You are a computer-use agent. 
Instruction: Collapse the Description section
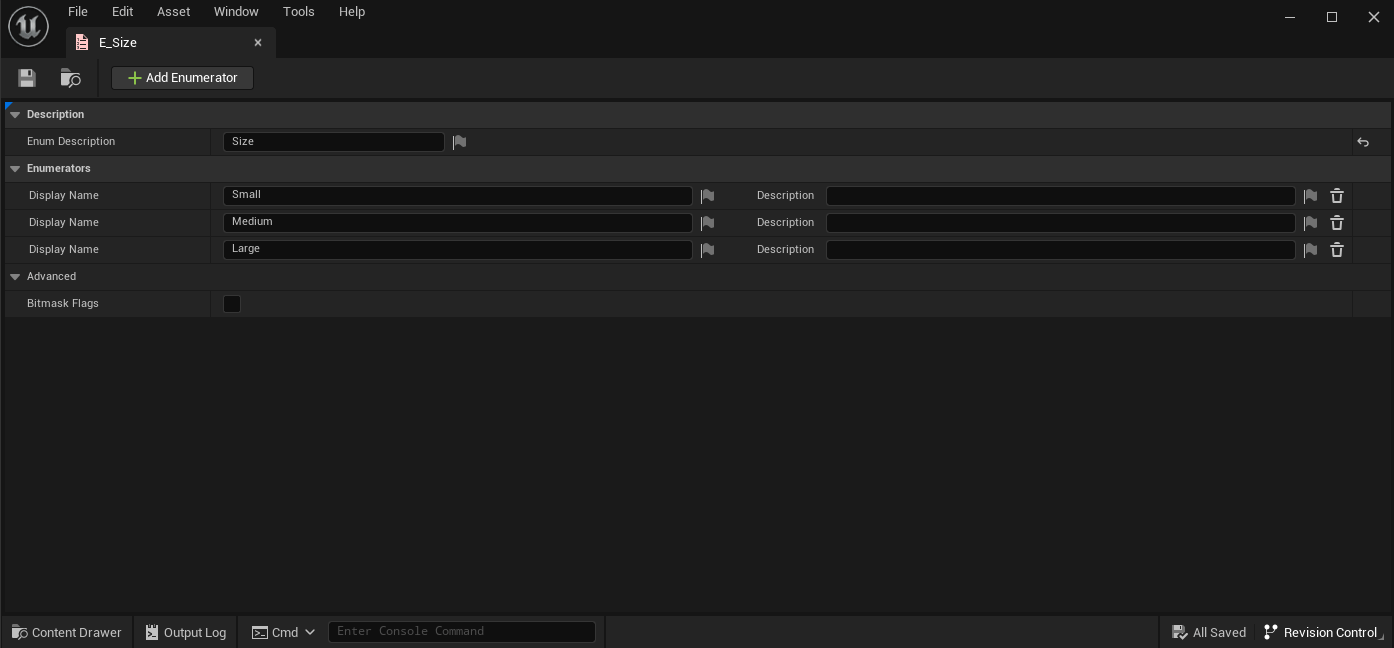15,115
